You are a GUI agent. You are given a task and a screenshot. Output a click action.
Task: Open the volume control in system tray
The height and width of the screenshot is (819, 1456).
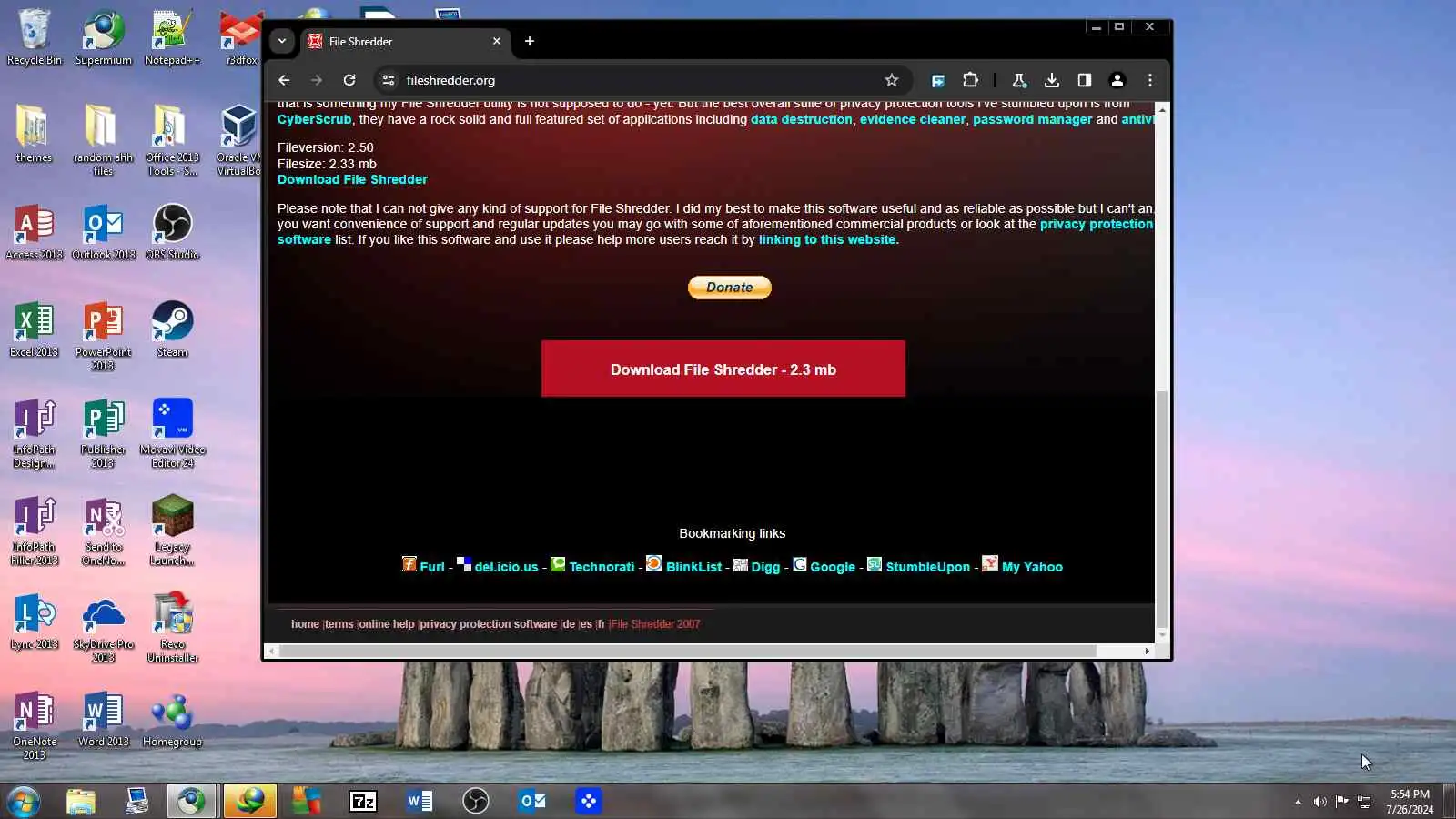[1319, 802]
